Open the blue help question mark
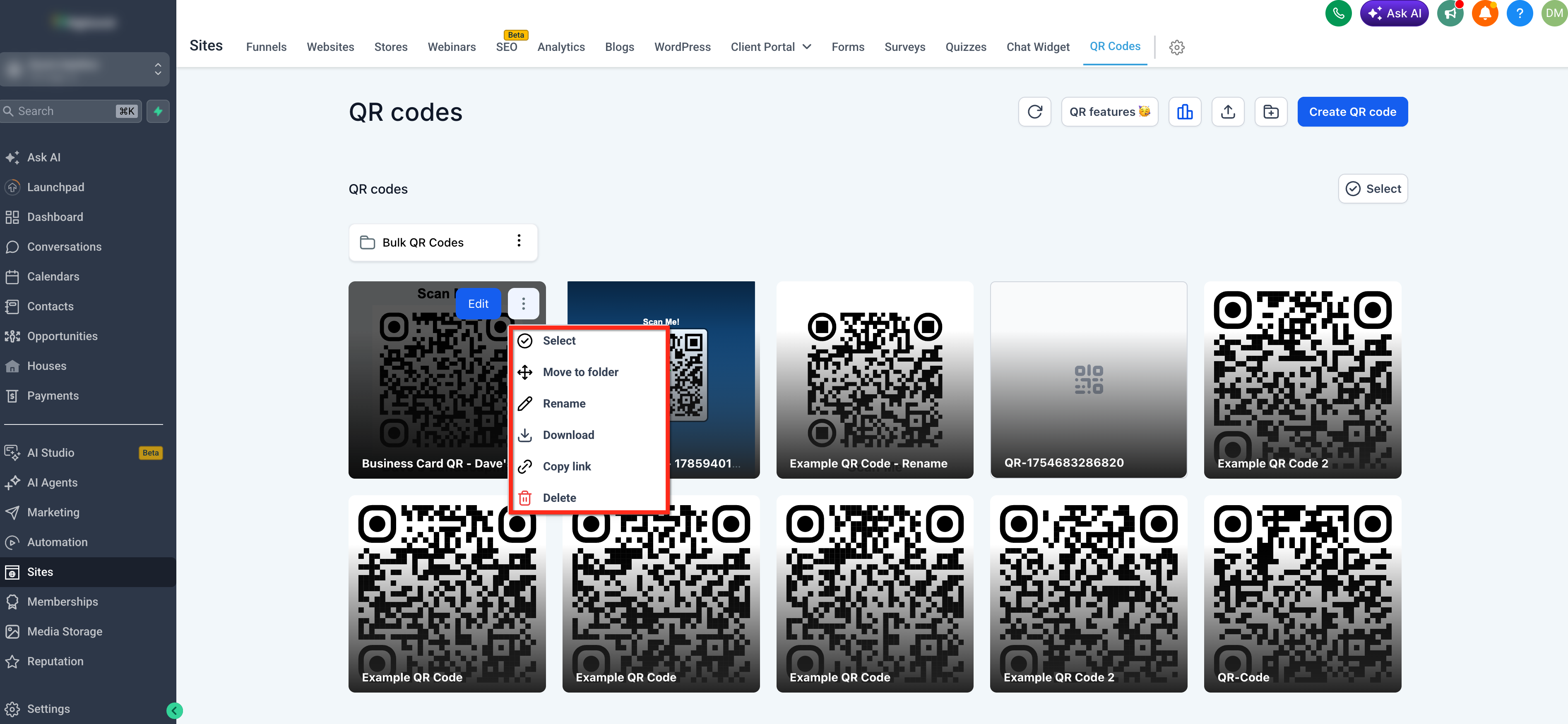 (x=1519, y=13)
